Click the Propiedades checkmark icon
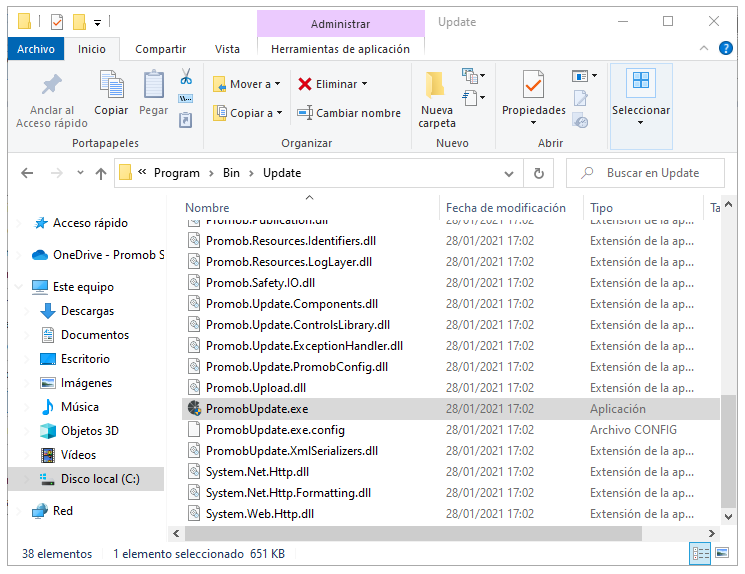 point(534,84)
